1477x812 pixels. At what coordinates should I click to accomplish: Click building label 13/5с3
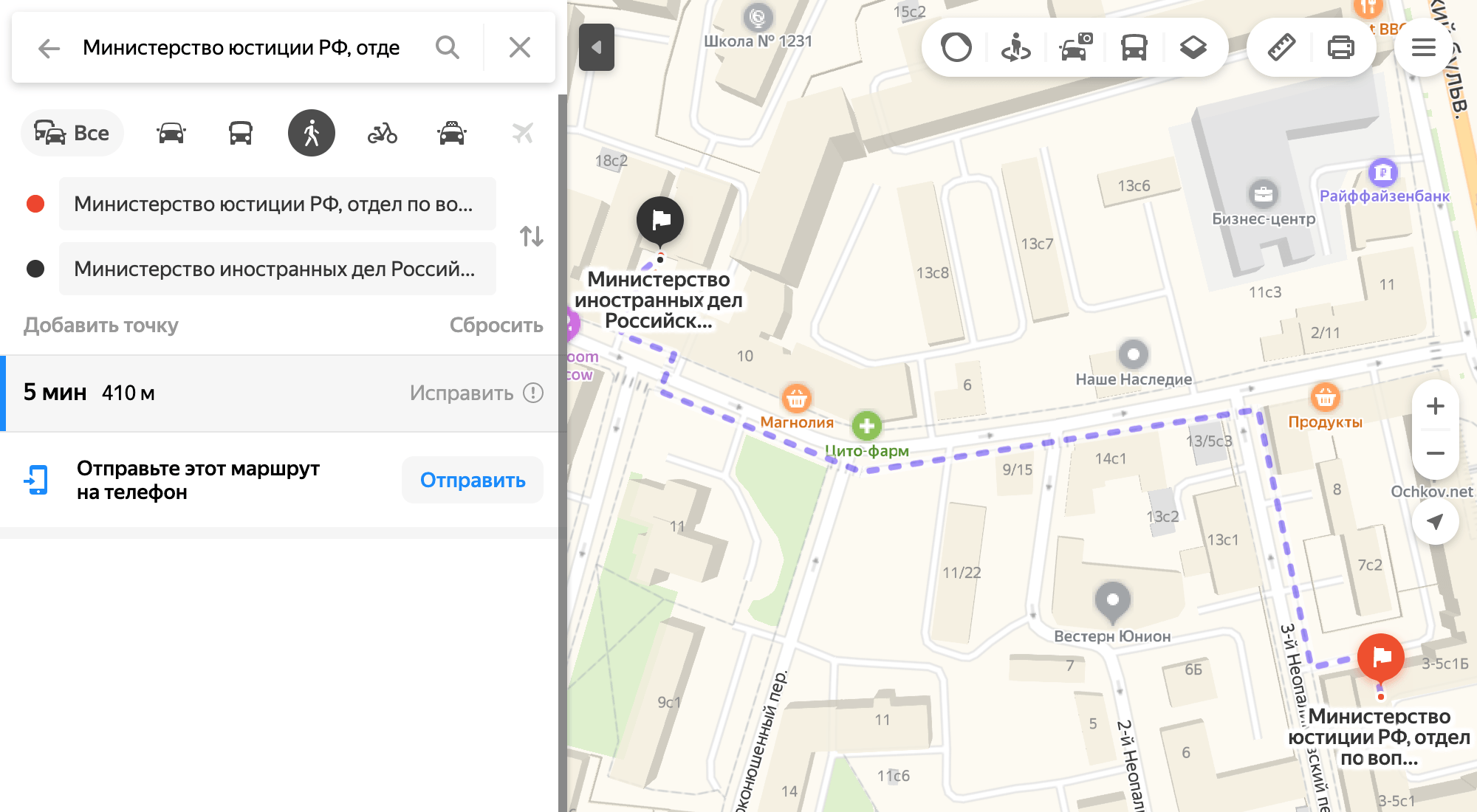[x=1209, y=441]
